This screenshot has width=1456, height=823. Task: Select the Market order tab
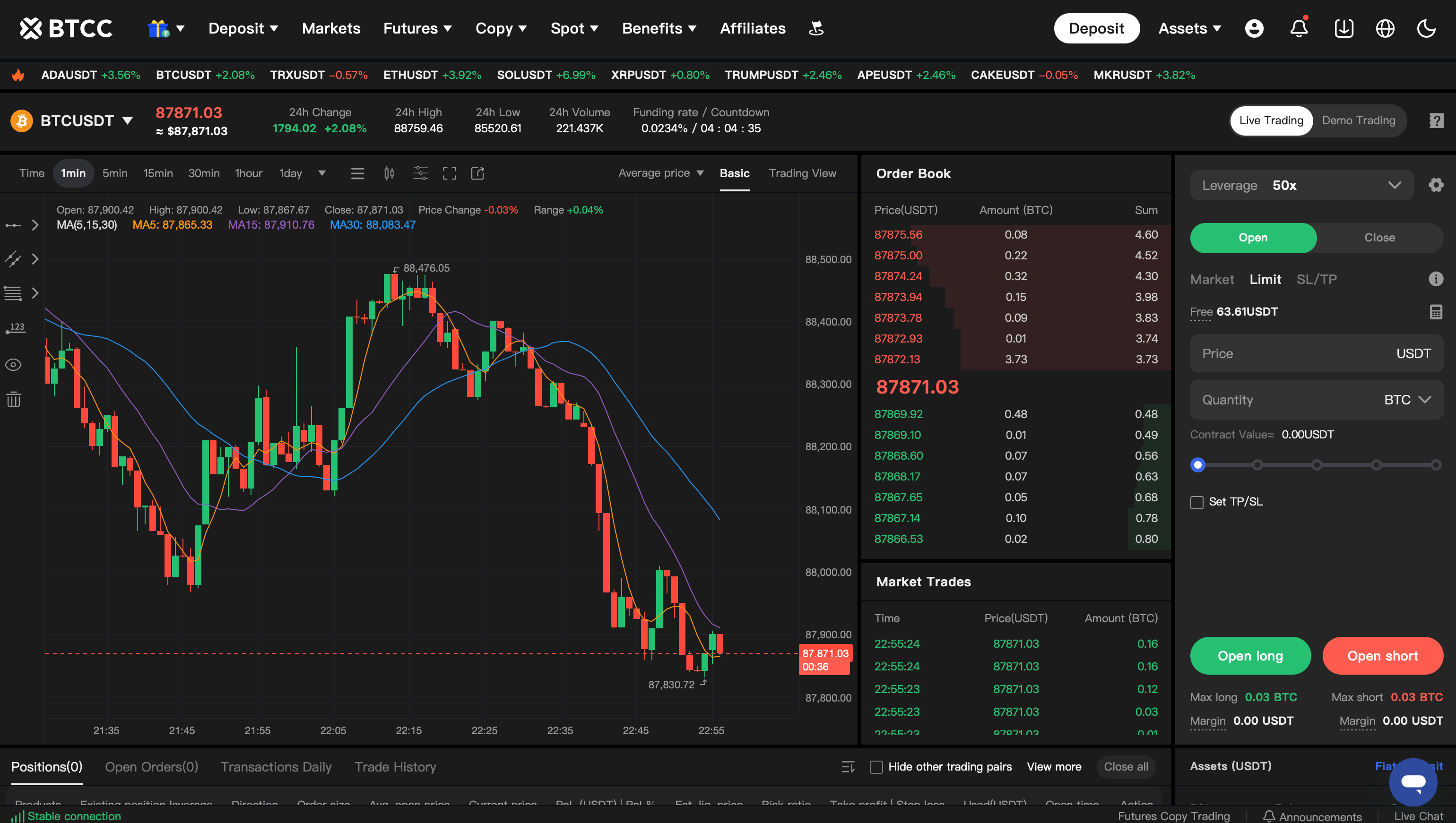tap(1212, 279)
